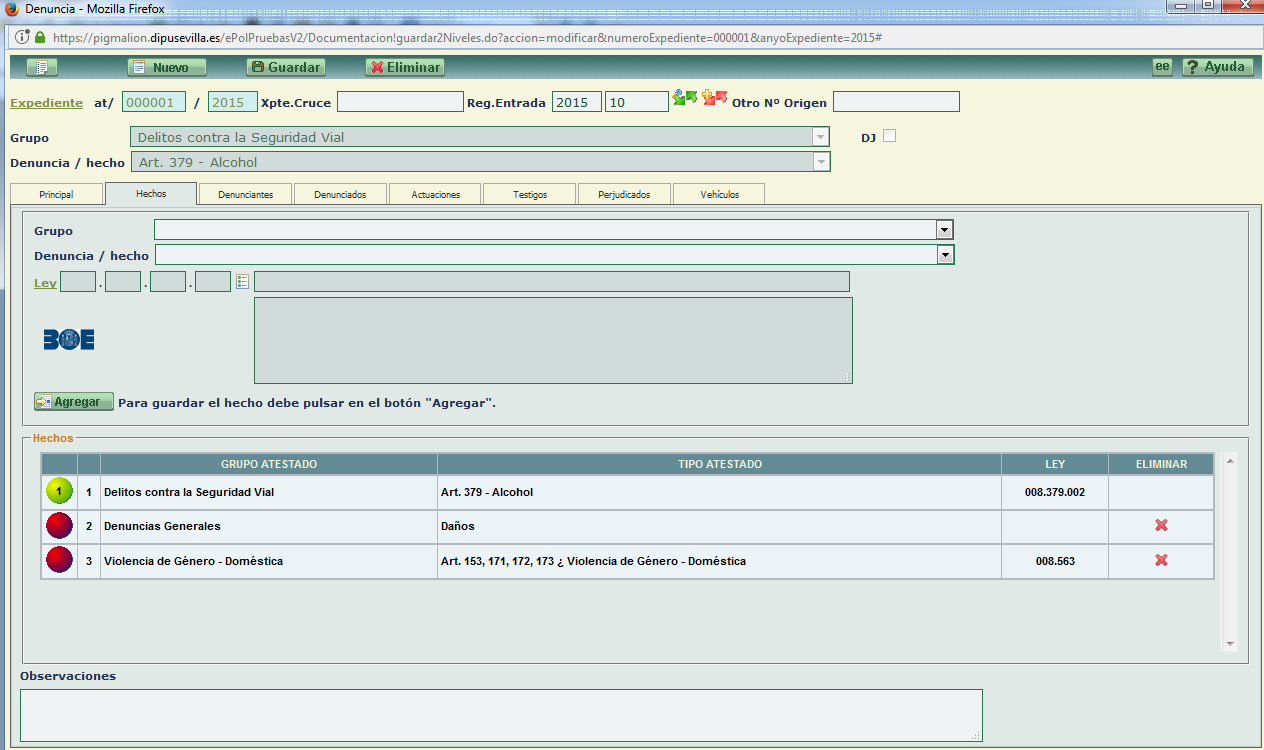This screenshot has height=750, width=1264.
Task: Click the red arrows icon beside Reg.Entrada
Action: [714, 98]
